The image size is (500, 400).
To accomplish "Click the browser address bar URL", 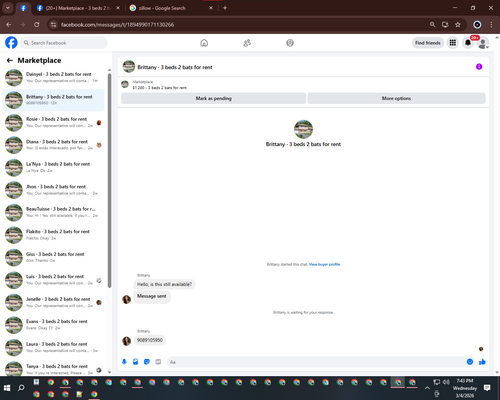I will point(117,25).
